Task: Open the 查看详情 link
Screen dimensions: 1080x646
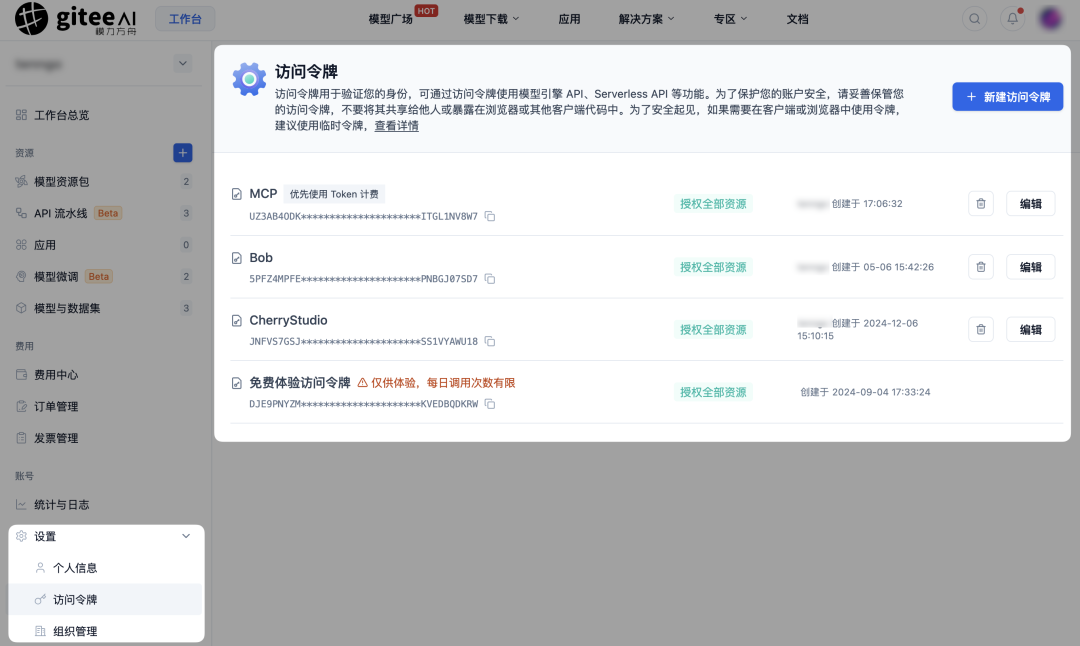Action: pyautogui.click(x=397, y=126)
